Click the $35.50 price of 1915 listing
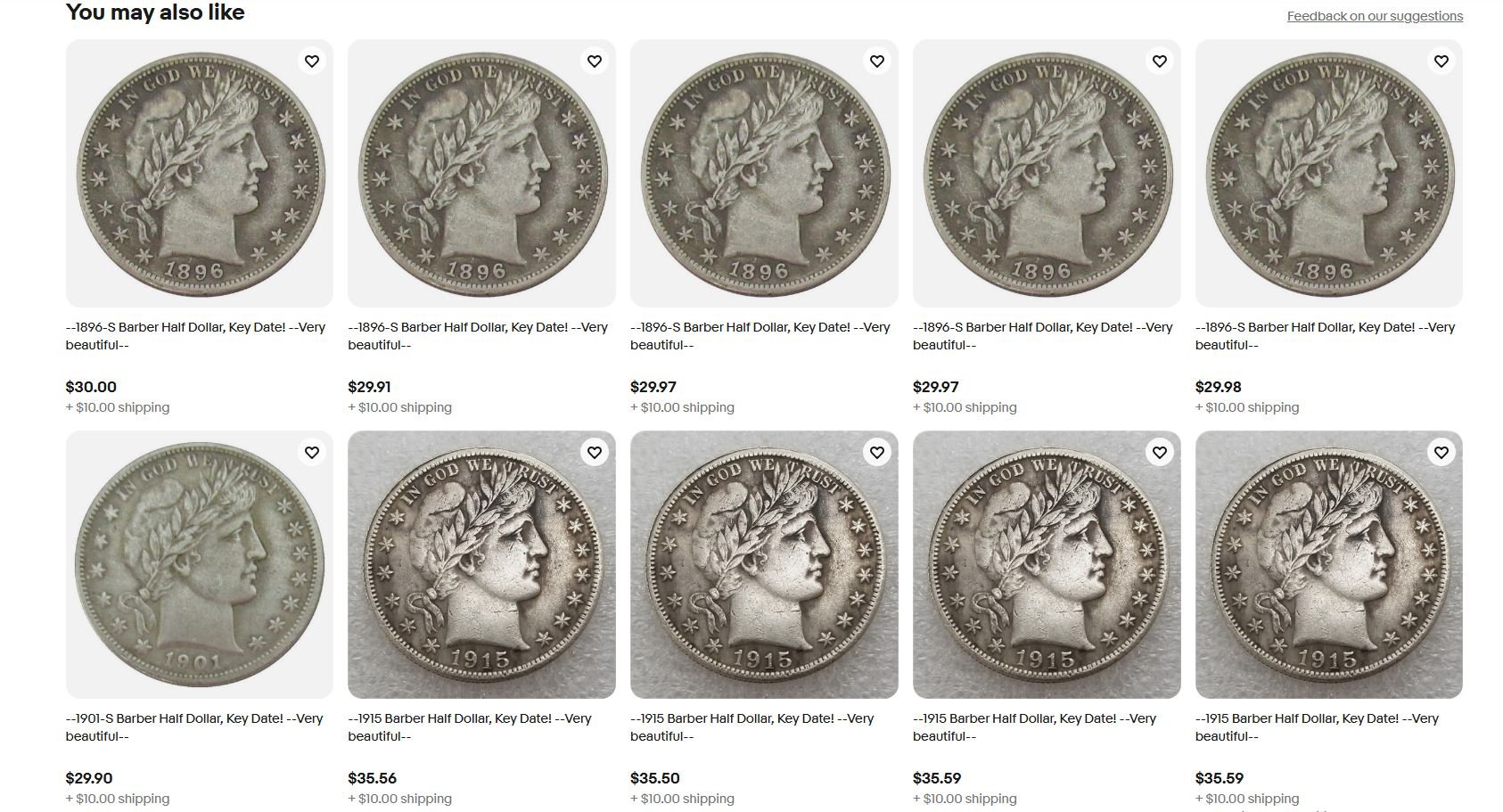This screenshot has height=812, width=1503. tap(655, 778)
